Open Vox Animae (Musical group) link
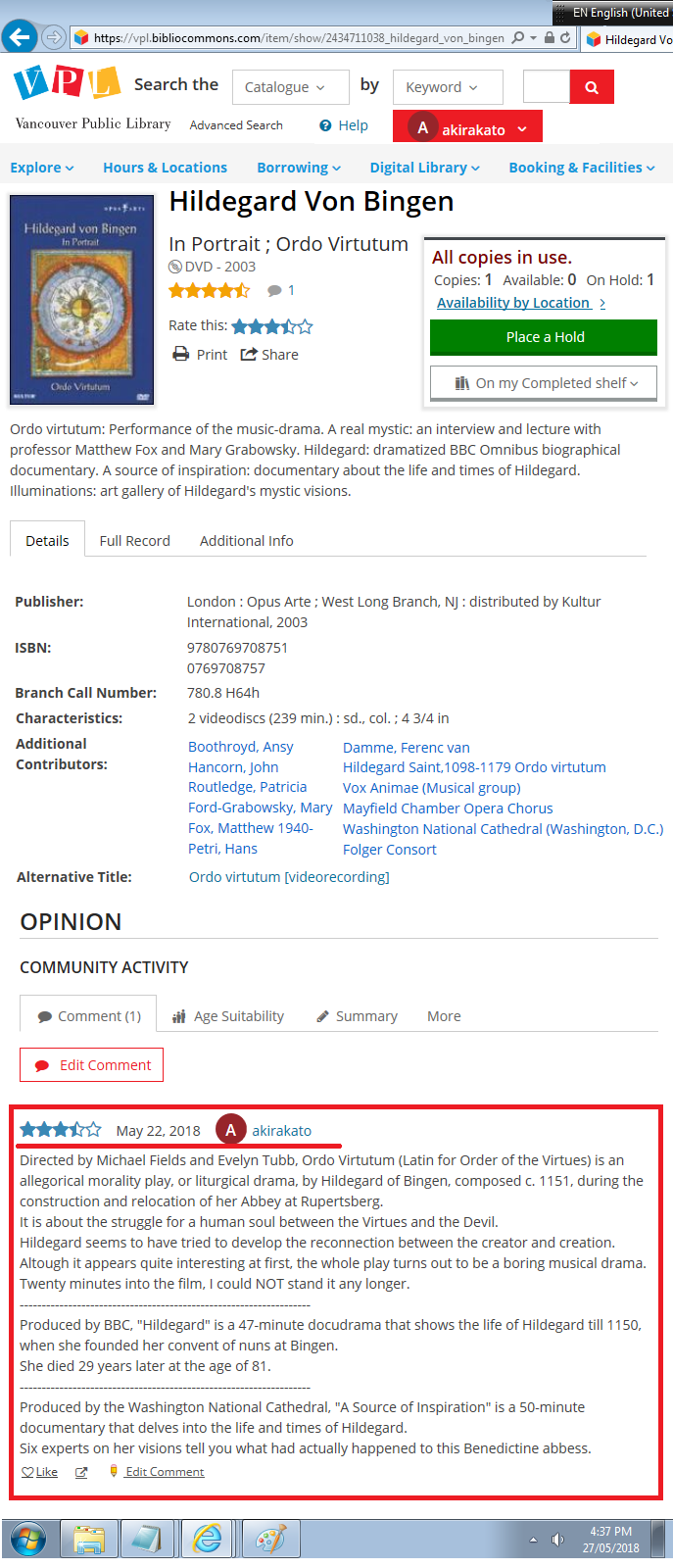Image resolution: width=673 pixels, height=1568 pixels. (432, 788)
